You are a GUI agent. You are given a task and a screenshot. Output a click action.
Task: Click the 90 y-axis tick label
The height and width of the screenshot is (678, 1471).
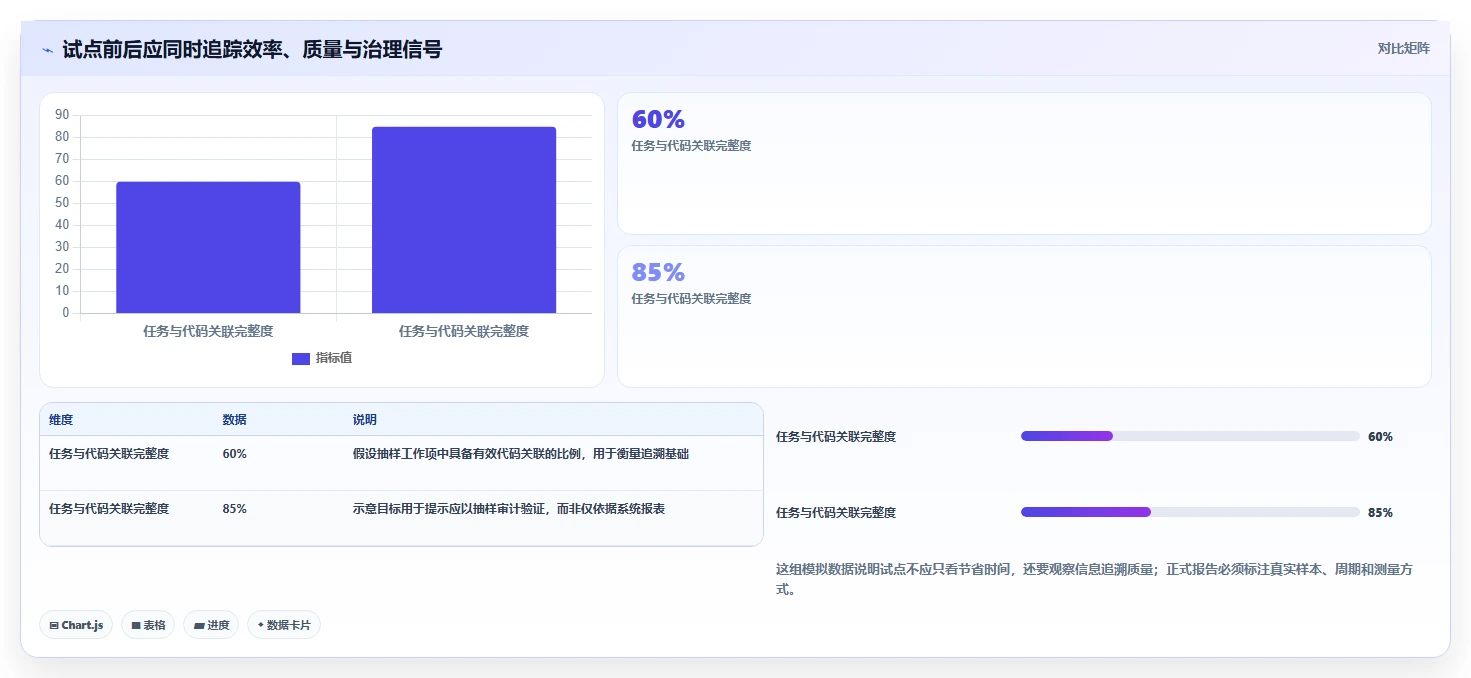tap(62, 115)
